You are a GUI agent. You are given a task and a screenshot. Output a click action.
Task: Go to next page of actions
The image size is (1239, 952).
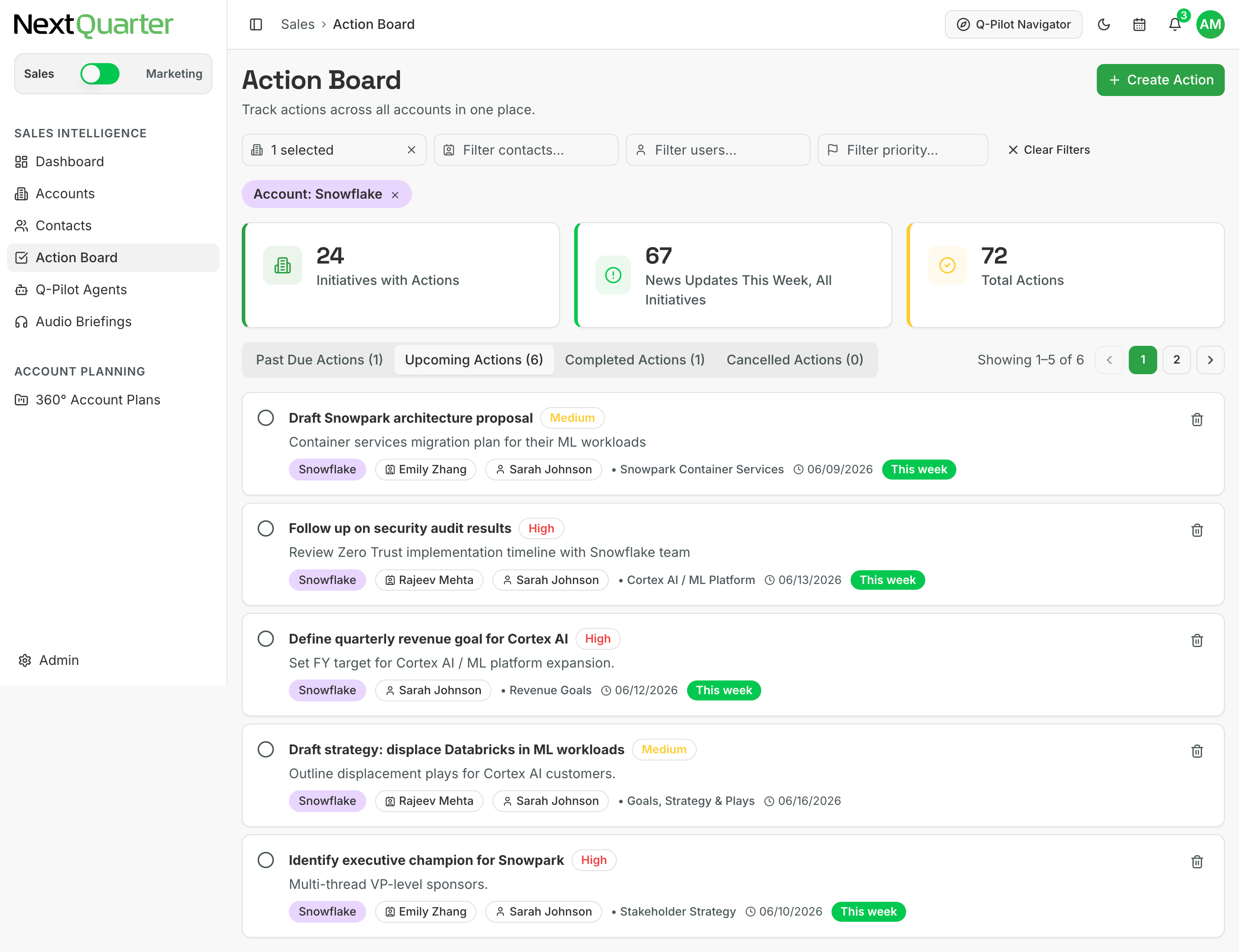pos(1210,360)
